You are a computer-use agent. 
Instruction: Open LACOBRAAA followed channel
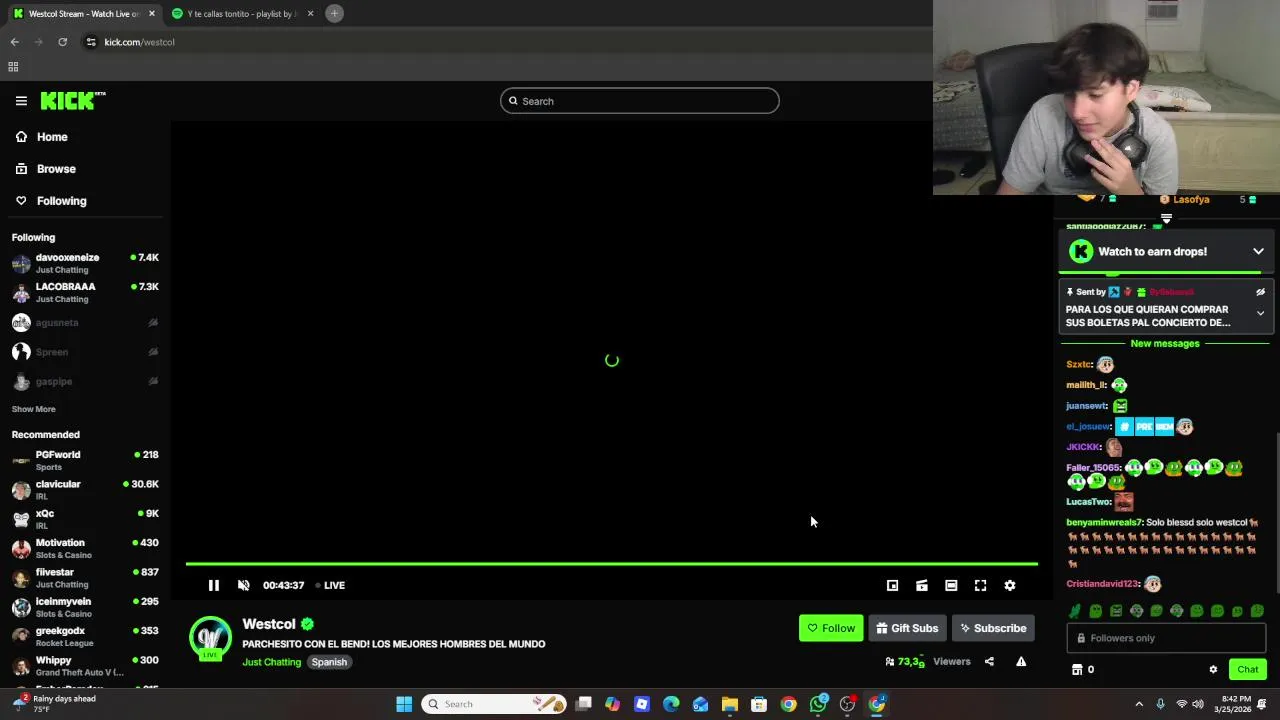pyautogui.click(x=85, y=292)
